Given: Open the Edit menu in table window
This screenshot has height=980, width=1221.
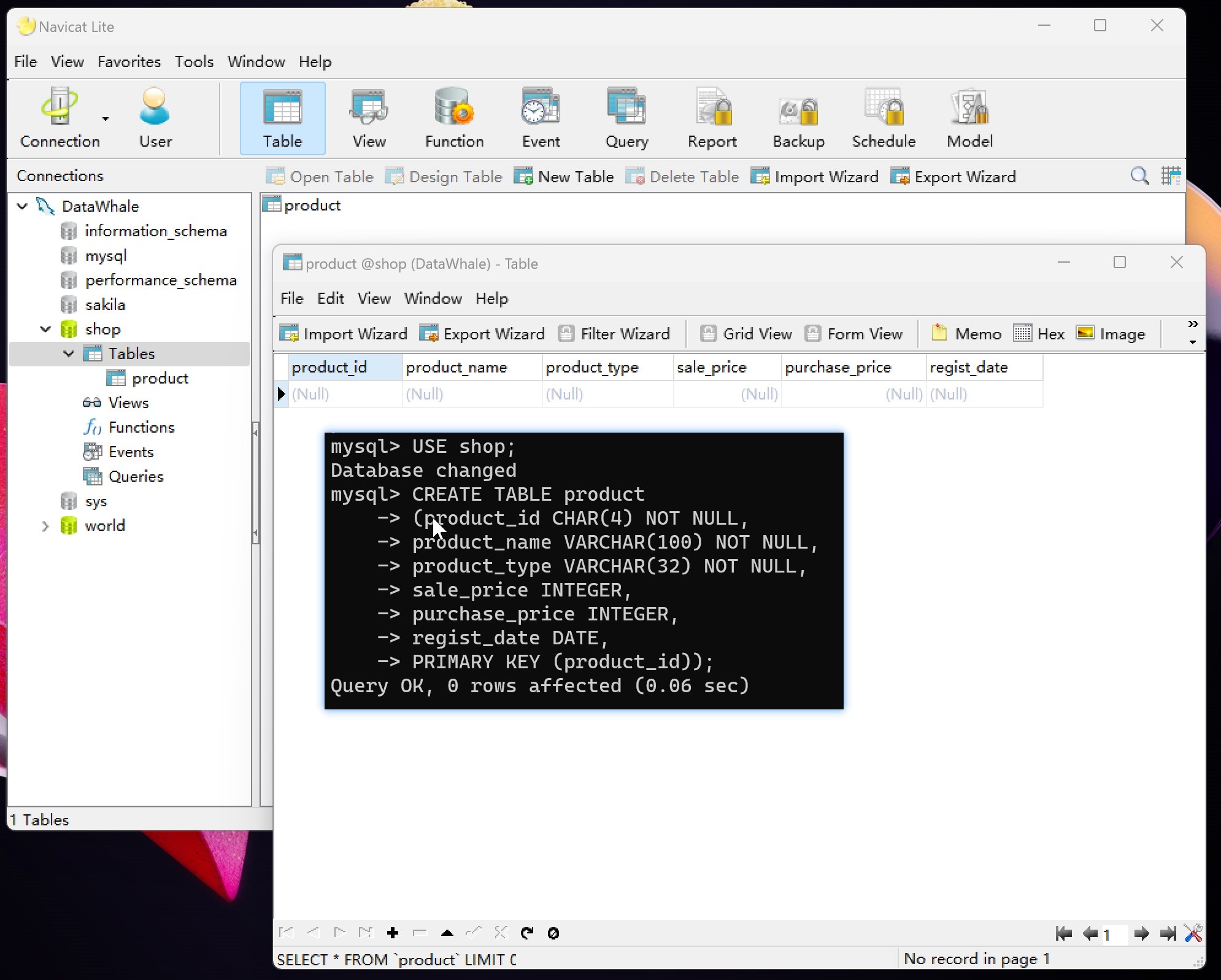Looking at the screenshot, I should [330, 298].
